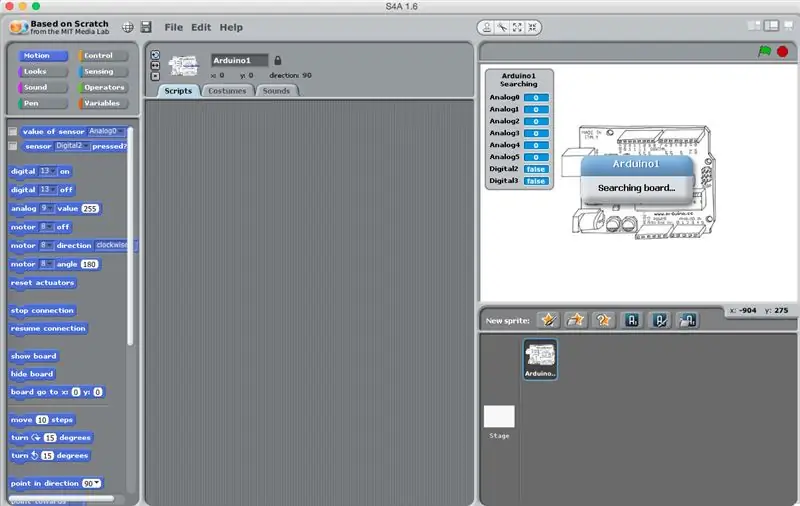800x506 pixels.
Task: Click the Arduino1 sprite name field
Action: tap(239, 60)
